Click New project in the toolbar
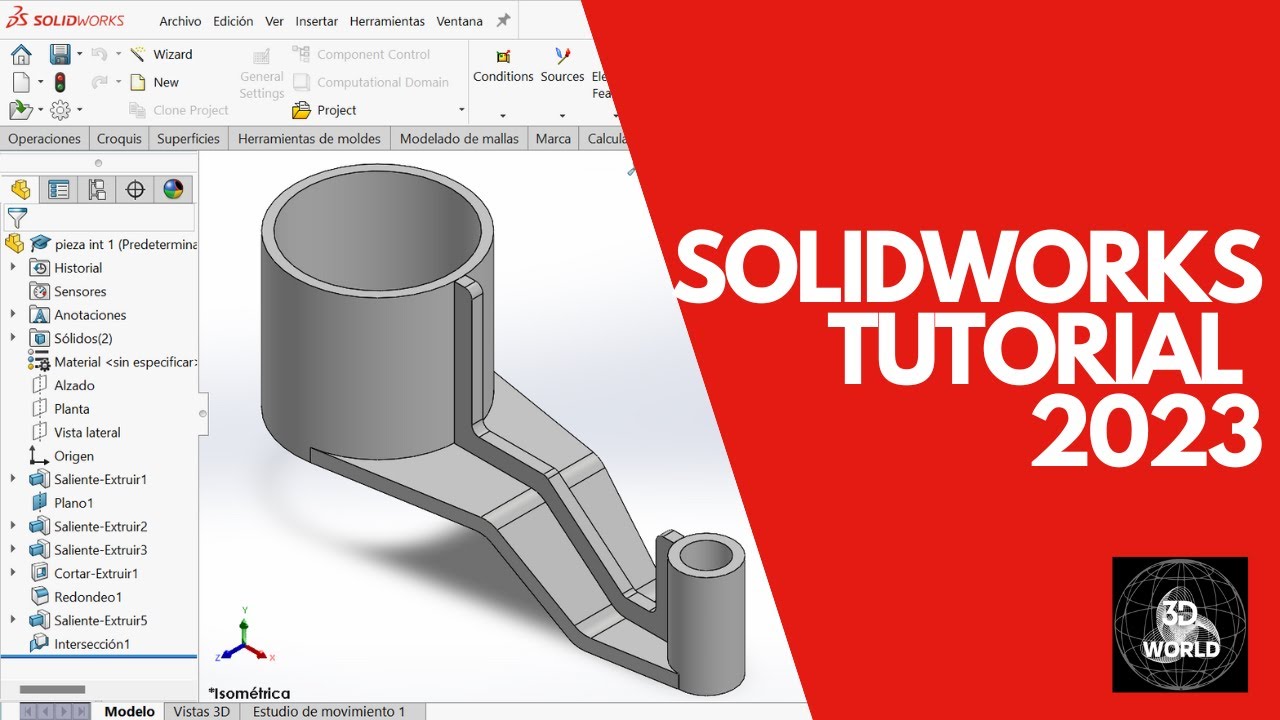 click(155, 82)
